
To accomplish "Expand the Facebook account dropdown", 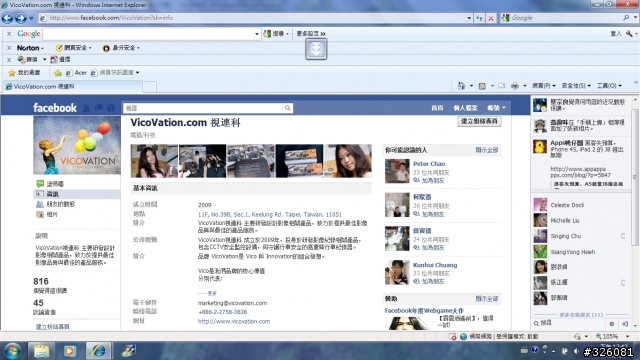I will [496, 108].
